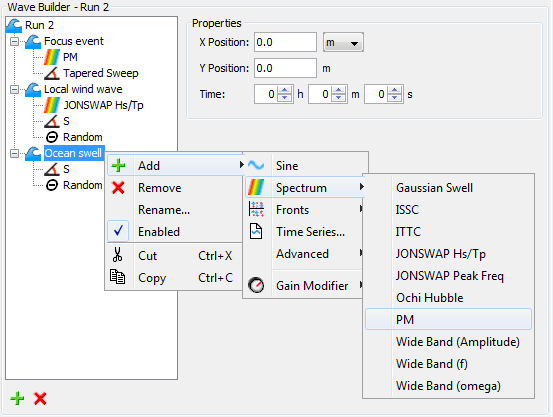Click the red X delete icon below tree
The width and height of the screenshot is (553, 417).
tap(40, 399)
